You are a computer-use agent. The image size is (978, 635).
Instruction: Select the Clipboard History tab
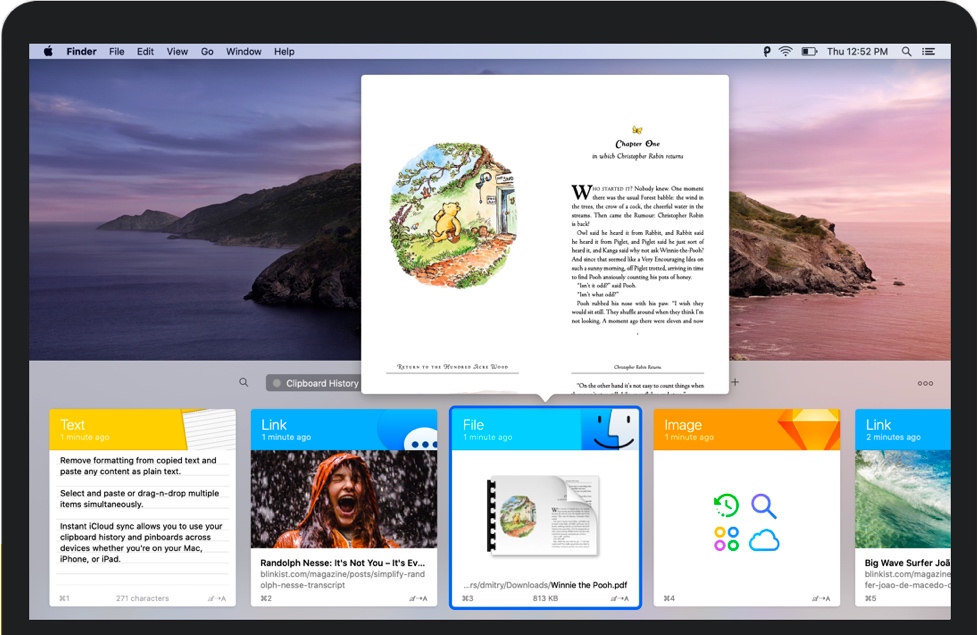[313, 383]
